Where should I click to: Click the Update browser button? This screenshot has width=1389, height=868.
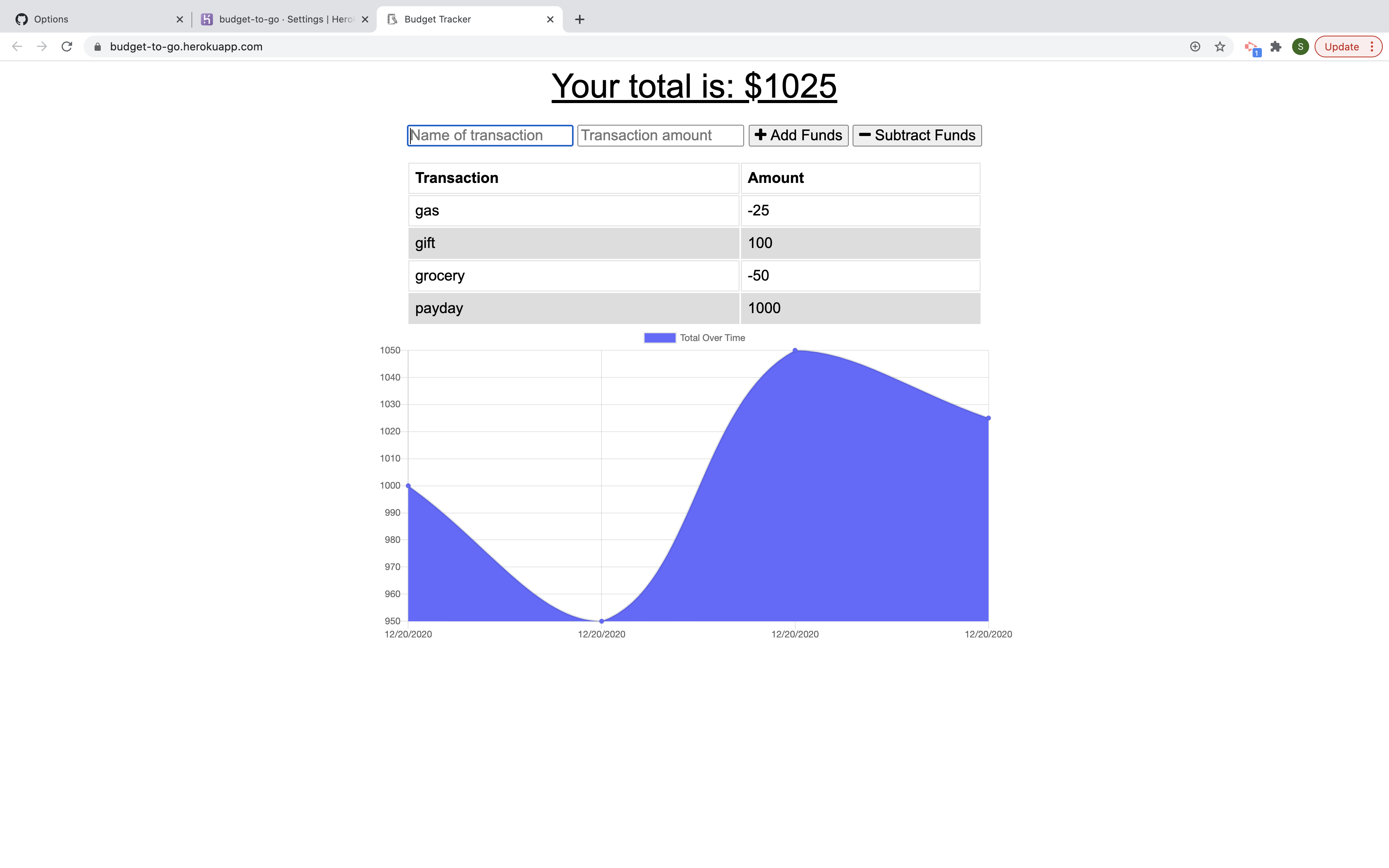(1342, 46)
